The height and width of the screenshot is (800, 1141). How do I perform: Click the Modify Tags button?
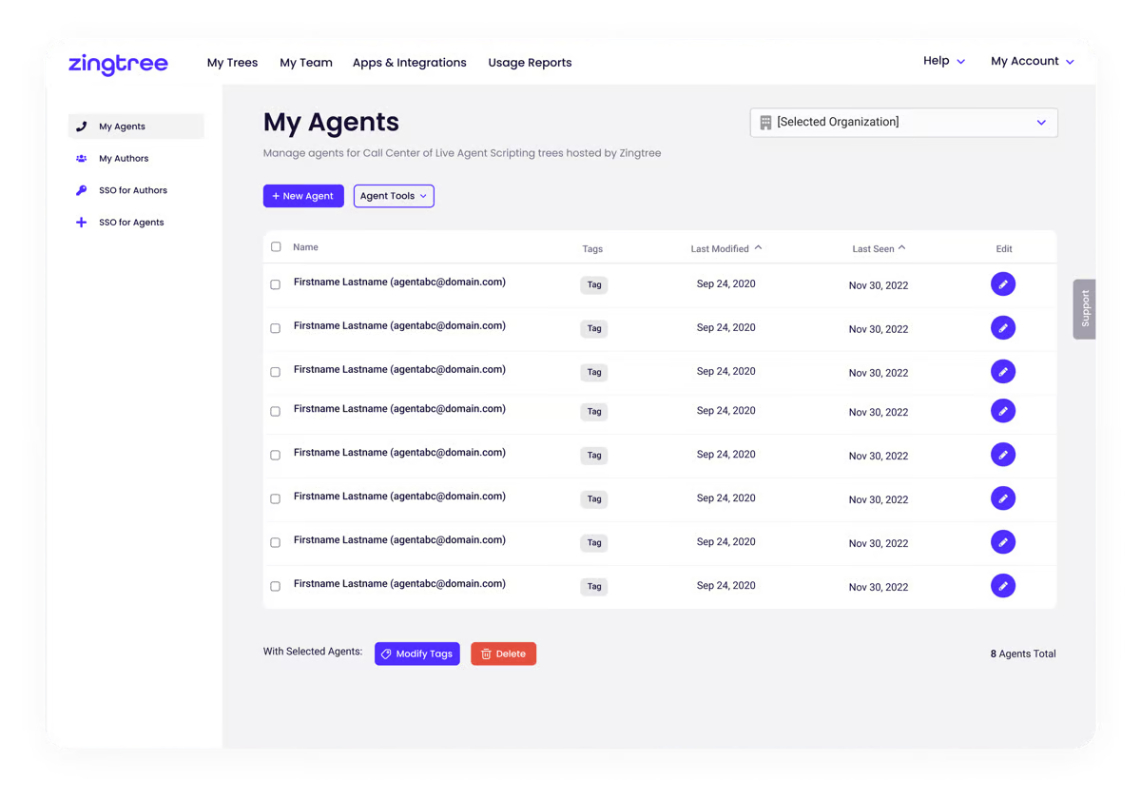tap(417, 654)
